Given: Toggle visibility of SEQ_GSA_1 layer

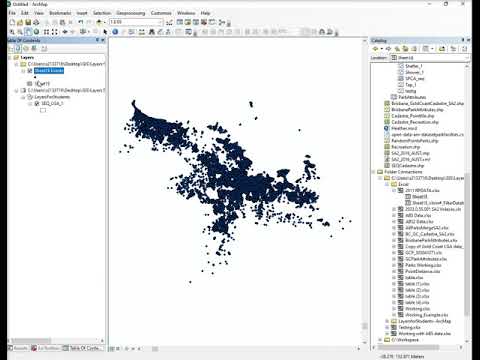Looking at the screenshot, I should click(x=37, y=104).
